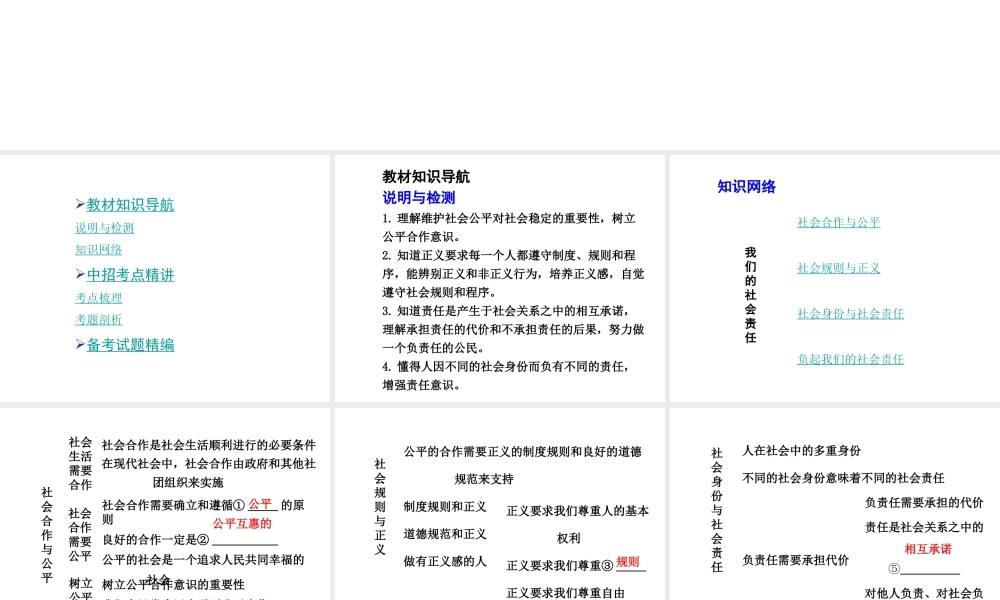Click red answer 公平 after ①
Image resolution: width=1000 pixels, height=600 pixels.
[260, 504]
